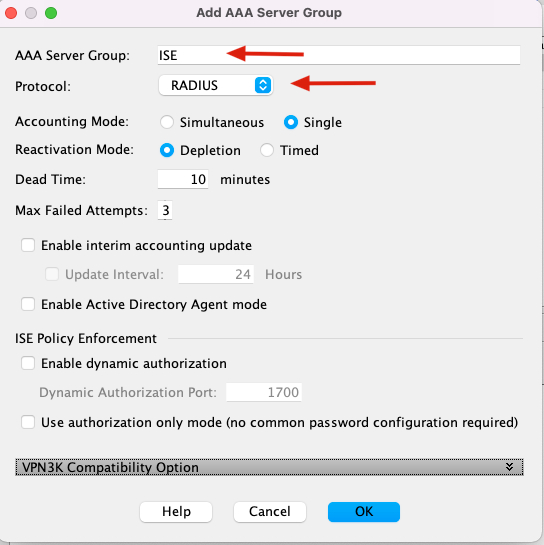Screen dimensions: 544x545
Task: Check Use authorization only mode
Action: [x=28, y=422]
